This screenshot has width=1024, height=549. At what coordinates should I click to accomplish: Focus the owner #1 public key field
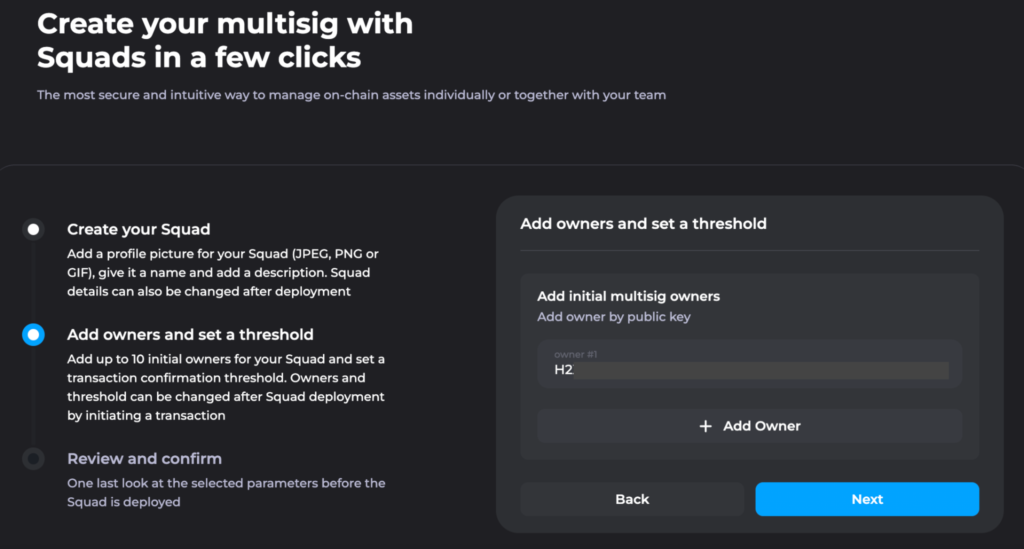coord(749,364)
